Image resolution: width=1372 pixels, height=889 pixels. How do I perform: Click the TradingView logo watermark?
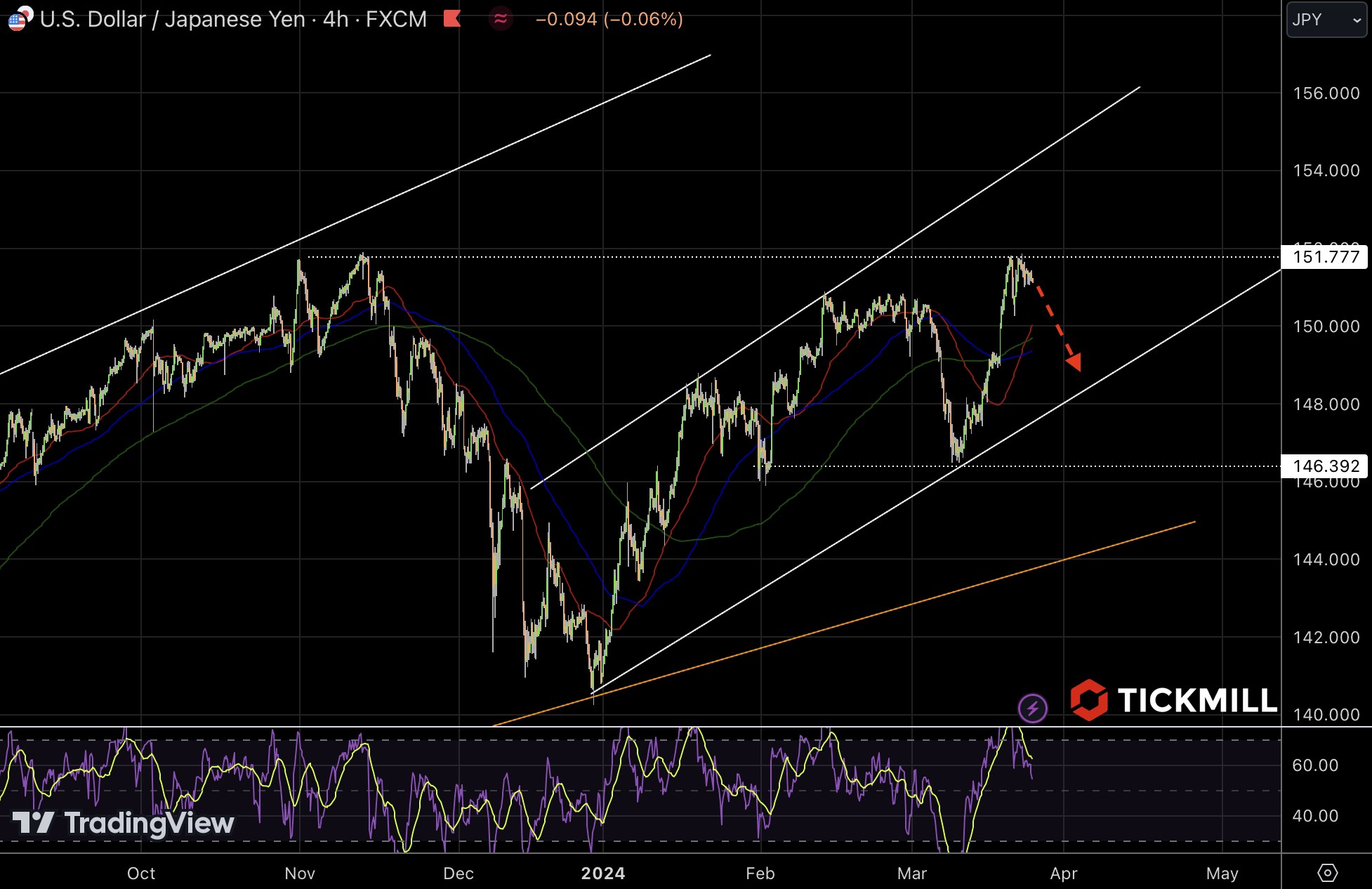tap(124, 823)
